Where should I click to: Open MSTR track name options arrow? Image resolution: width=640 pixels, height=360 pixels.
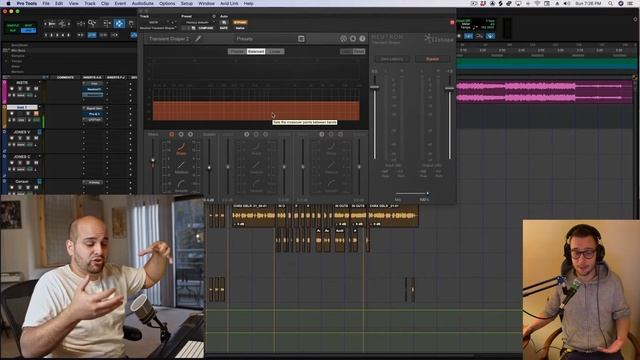(40, 82)
